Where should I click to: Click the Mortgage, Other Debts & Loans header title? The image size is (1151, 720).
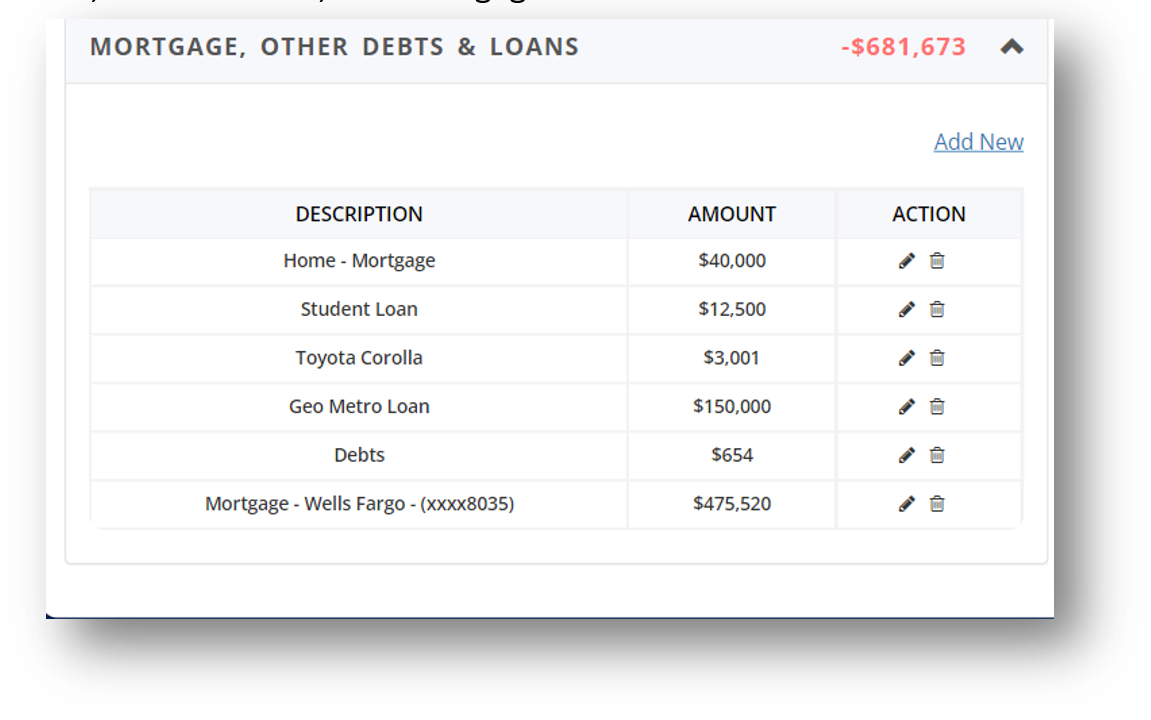tap(335, 47)
